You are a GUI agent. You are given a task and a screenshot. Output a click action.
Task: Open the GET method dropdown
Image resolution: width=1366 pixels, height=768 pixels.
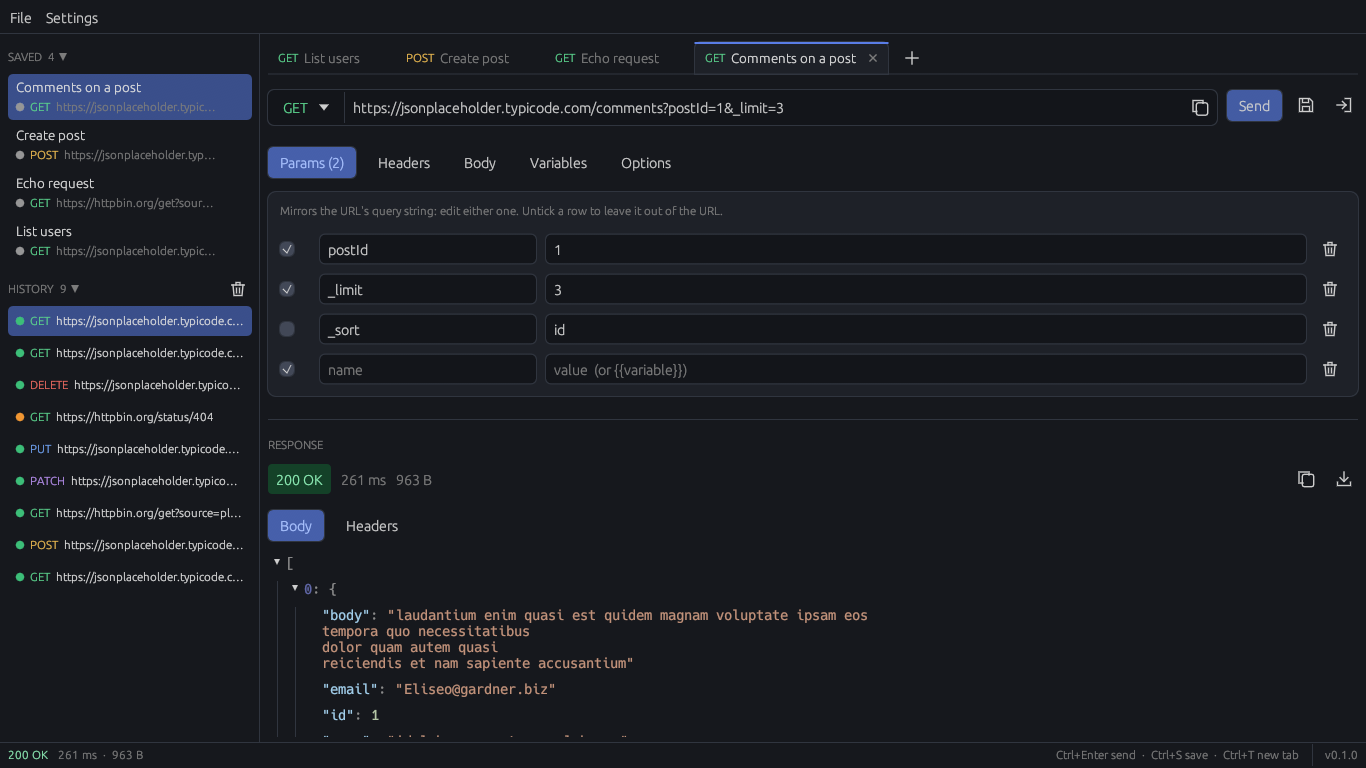[306, 107]
